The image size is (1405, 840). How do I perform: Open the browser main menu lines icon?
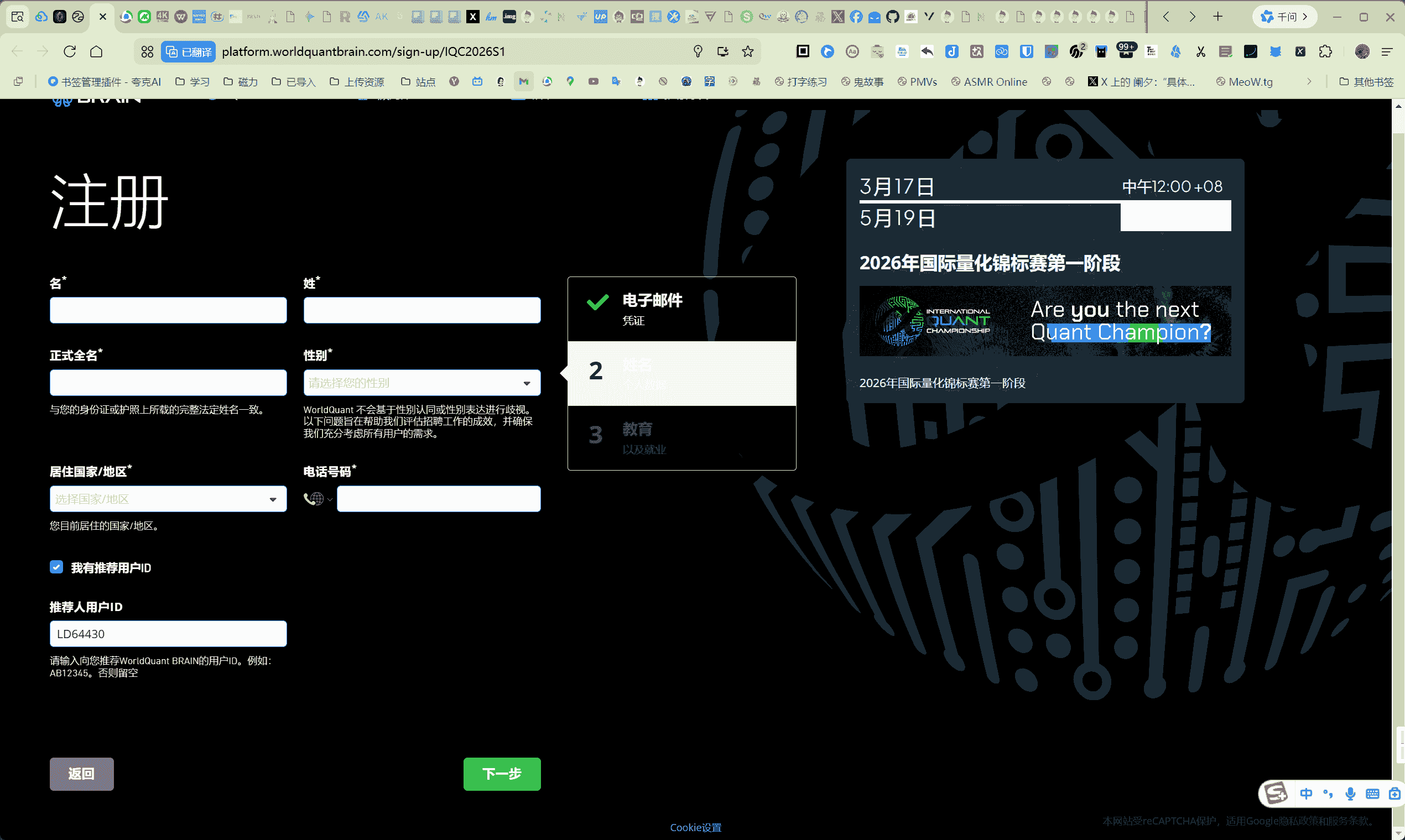coord(1387,51)
